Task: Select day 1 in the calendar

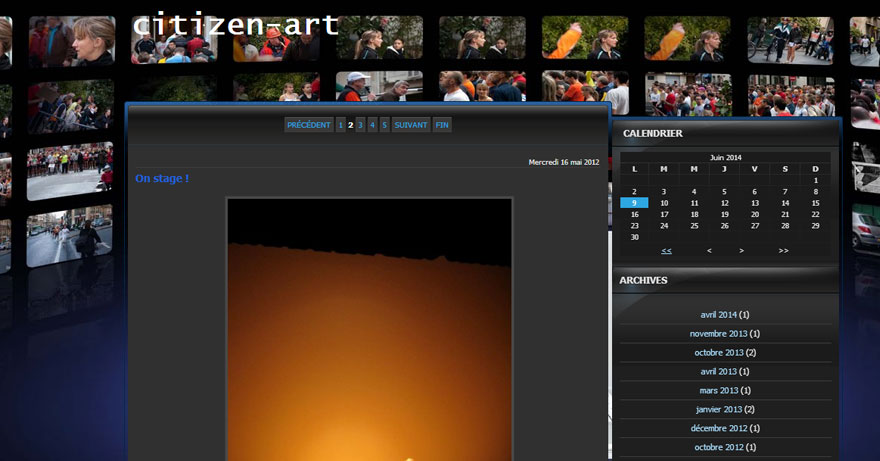Action: coord(815,180)
